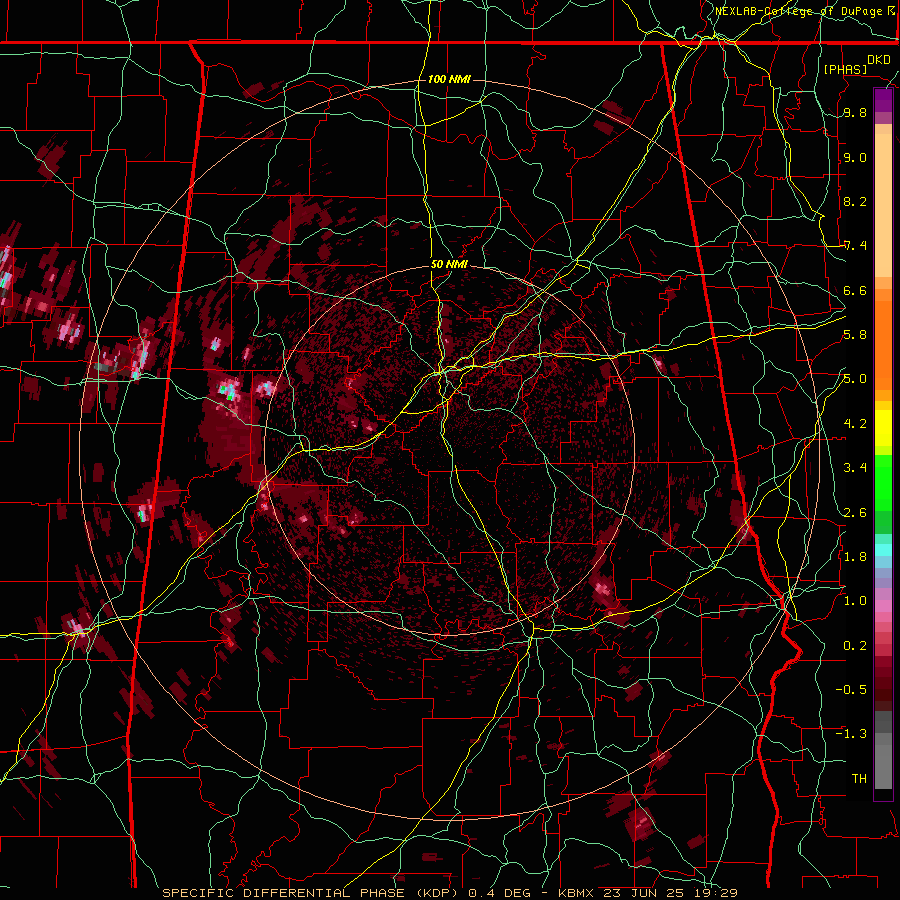Click the 4.2 scale label

tap(855, 424)
